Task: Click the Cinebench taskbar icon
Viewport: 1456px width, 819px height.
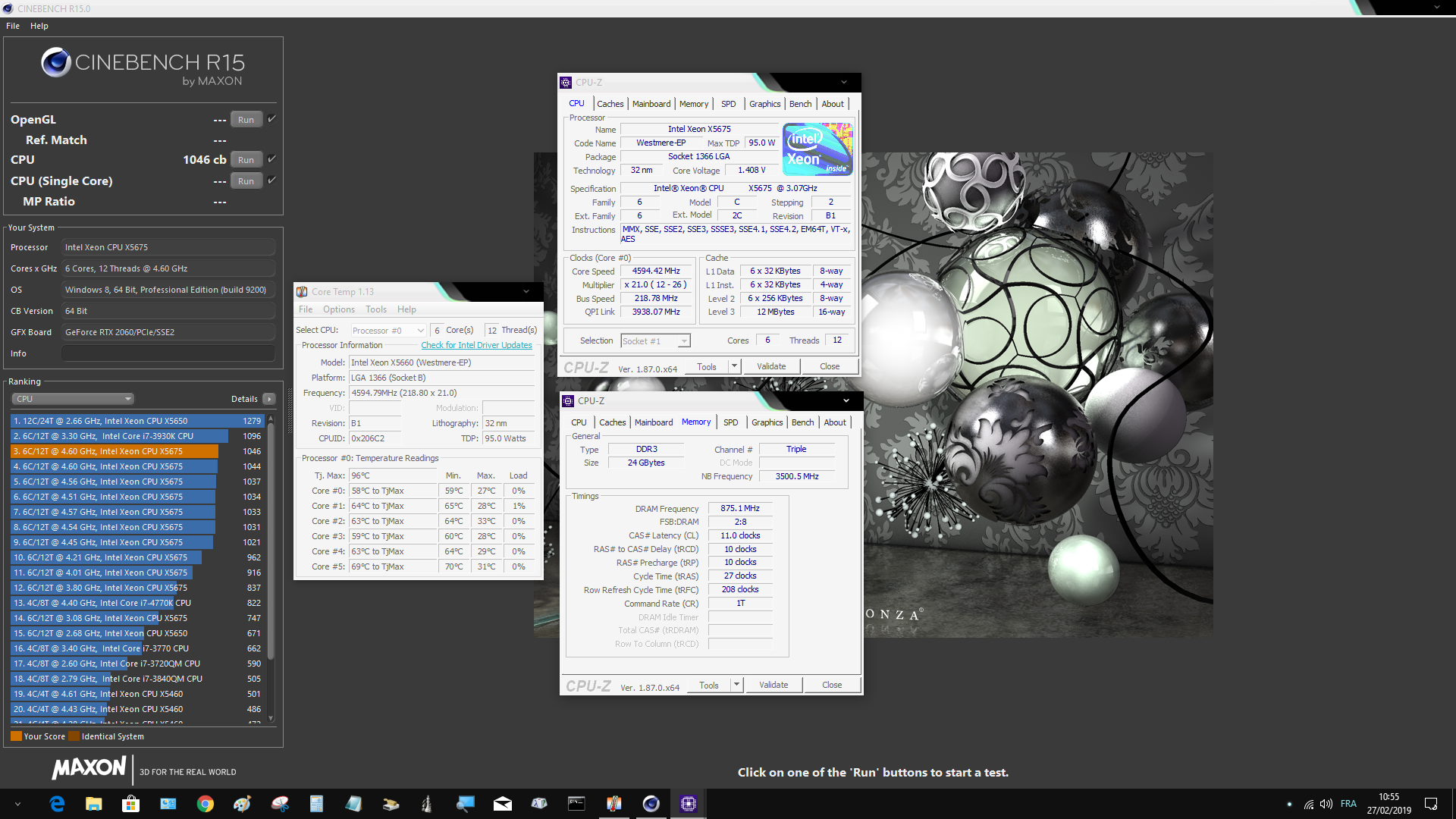Action: coord(651,803)
